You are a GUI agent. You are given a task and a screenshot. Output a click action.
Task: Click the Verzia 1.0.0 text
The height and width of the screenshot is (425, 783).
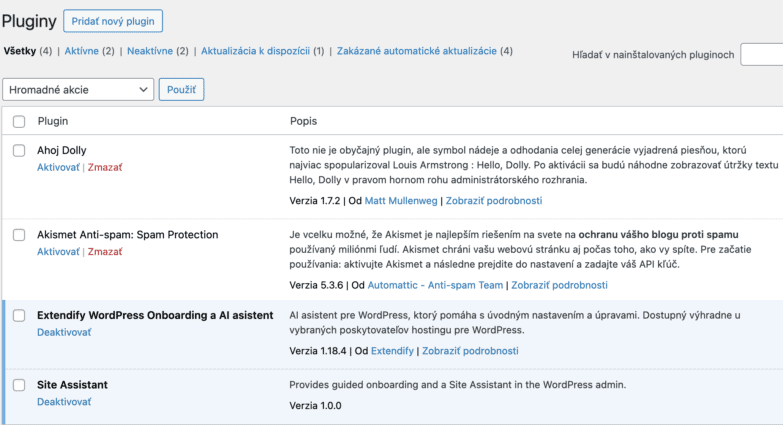(316, 406)
